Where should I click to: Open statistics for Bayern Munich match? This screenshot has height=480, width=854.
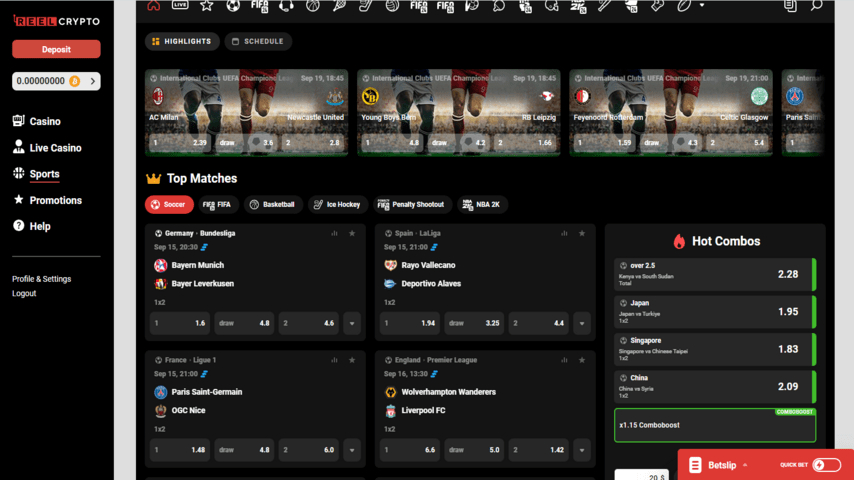point(334,233)
